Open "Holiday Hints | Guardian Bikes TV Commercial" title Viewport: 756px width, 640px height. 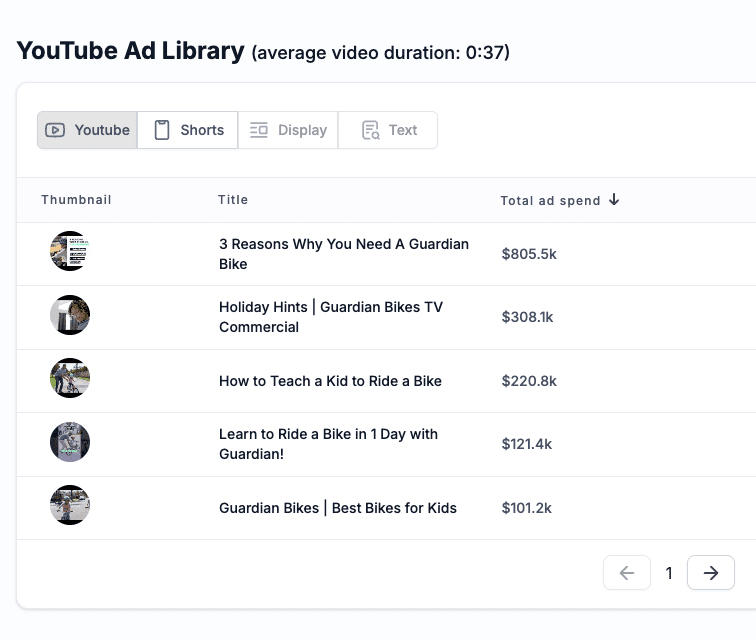(x=331, y=317)
